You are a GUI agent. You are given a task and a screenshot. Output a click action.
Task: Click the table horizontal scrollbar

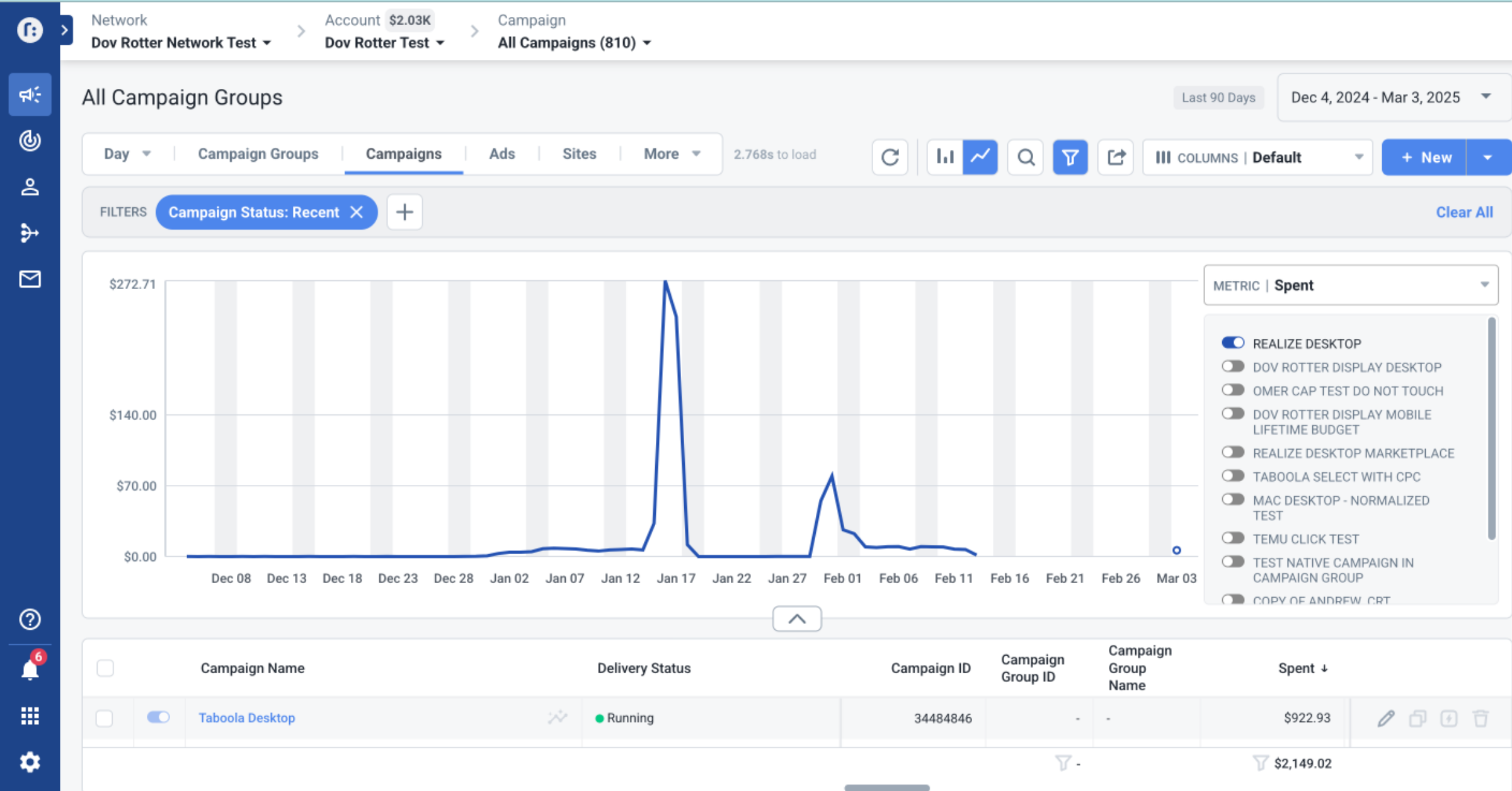[x=887, y=787]
